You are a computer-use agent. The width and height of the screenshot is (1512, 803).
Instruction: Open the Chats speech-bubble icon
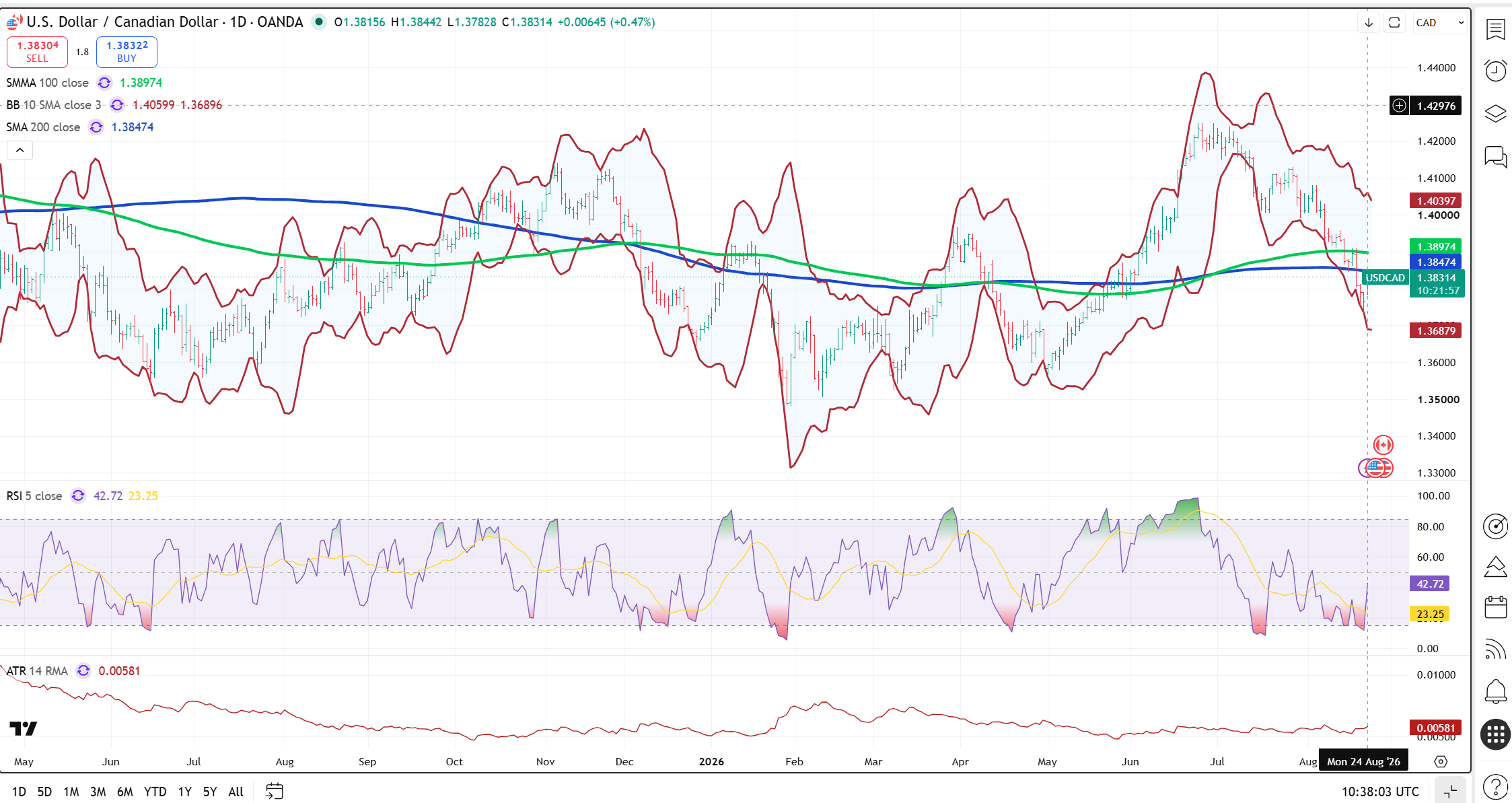[x=1495, y=157]
